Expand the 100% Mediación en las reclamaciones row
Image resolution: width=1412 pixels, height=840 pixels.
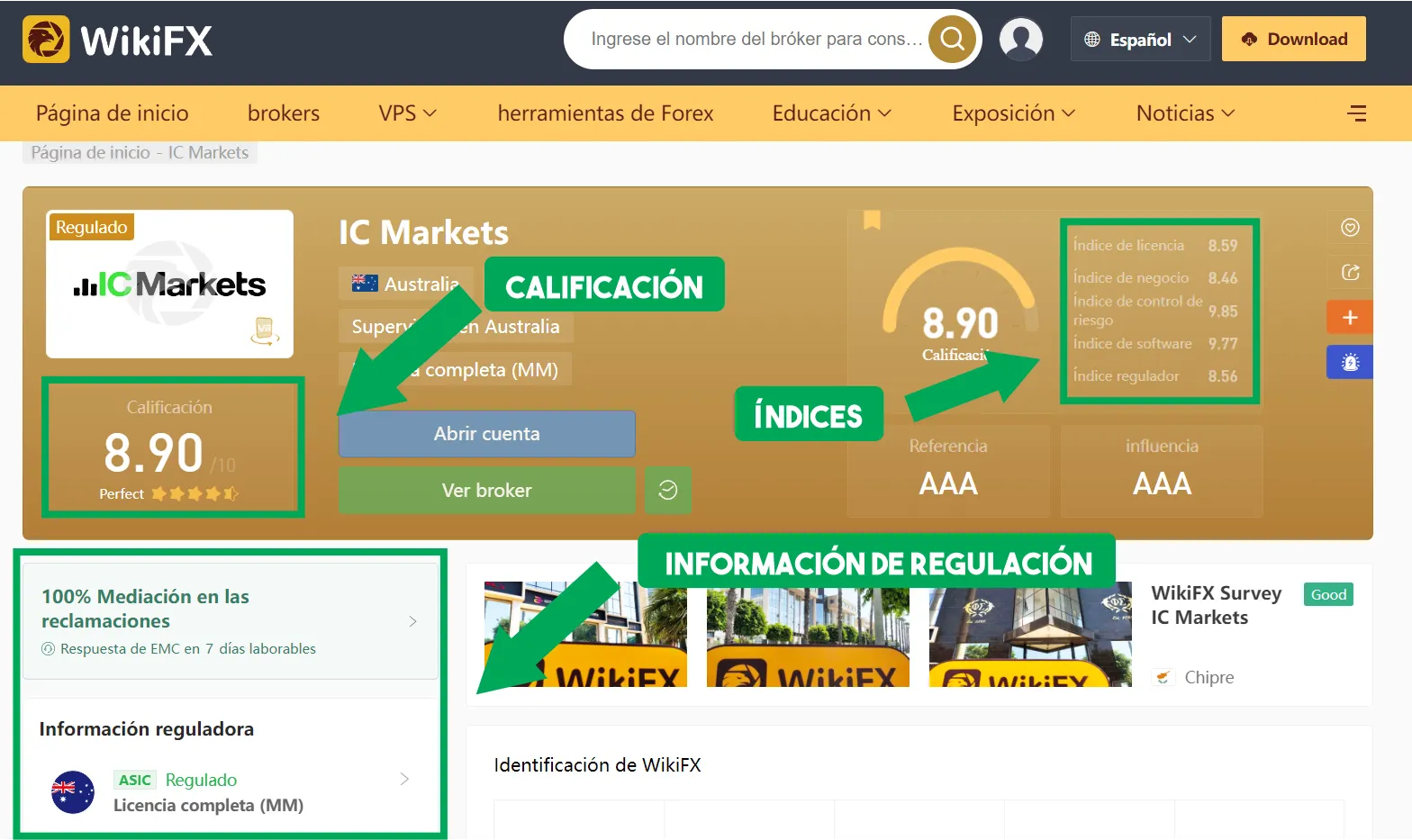click(231, 621)
